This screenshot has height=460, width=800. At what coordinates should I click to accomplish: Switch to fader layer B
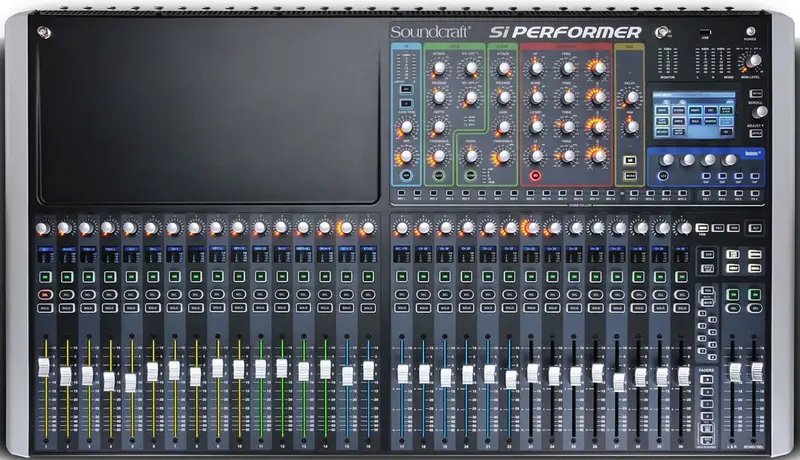pyautogui.click(x=707, y=392)
